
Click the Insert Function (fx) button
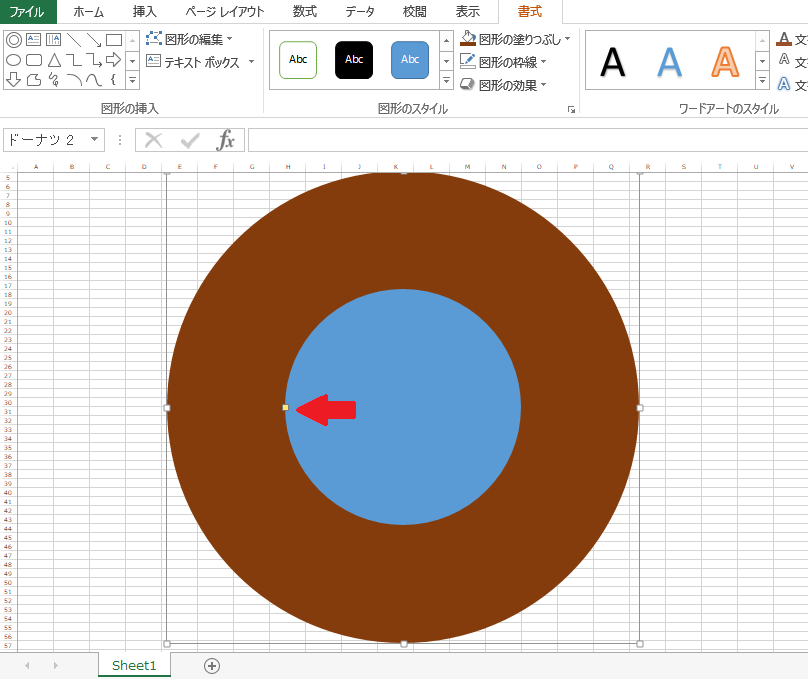point(227,140)
